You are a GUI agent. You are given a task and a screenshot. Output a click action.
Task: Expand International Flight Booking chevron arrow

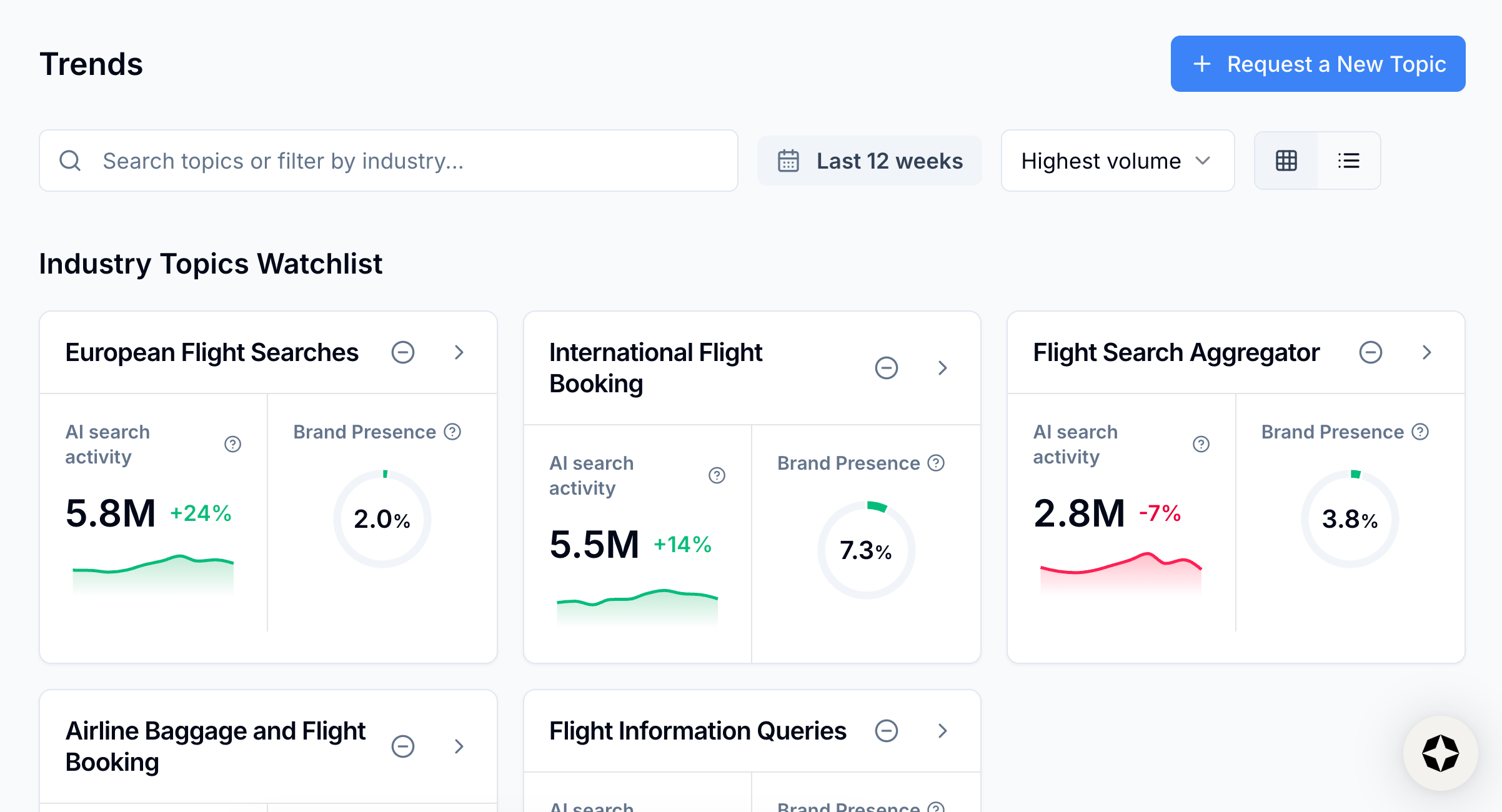point(943,368)
